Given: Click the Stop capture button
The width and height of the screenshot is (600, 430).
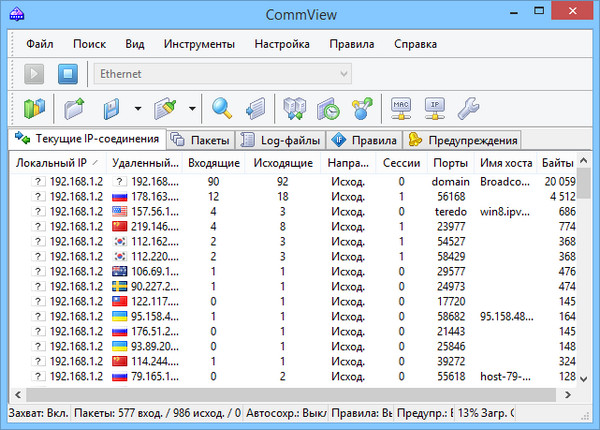Looking at the screenshot, I should tap(67, 74).
